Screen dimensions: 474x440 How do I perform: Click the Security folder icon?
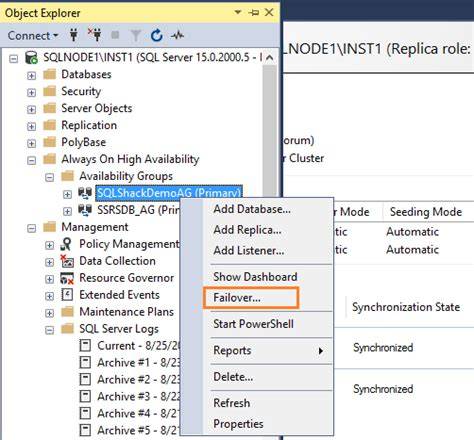click(50, 91)
